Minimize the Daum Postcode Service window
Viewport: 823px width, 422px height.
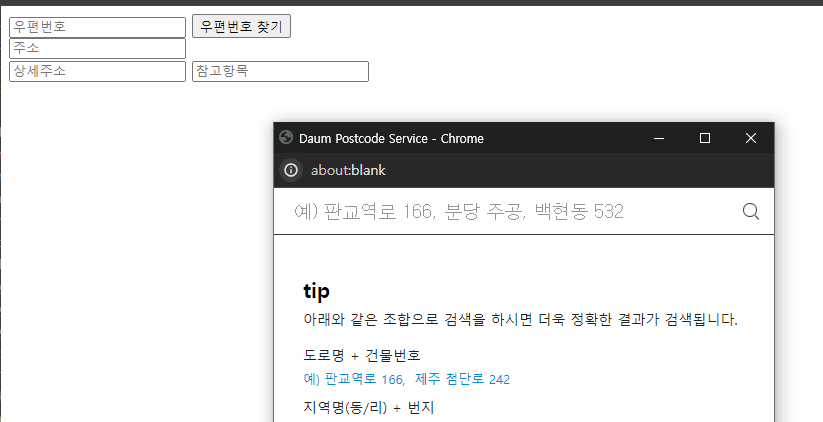[659, 138]
